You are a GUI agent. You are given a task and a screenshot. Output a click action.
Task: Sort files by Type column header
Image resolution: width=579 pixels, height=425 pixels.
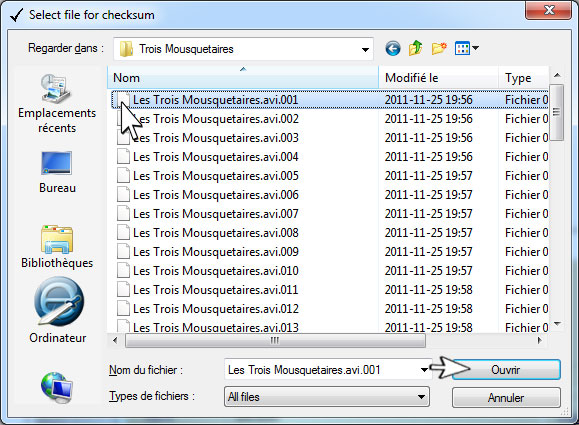point(524,78)
